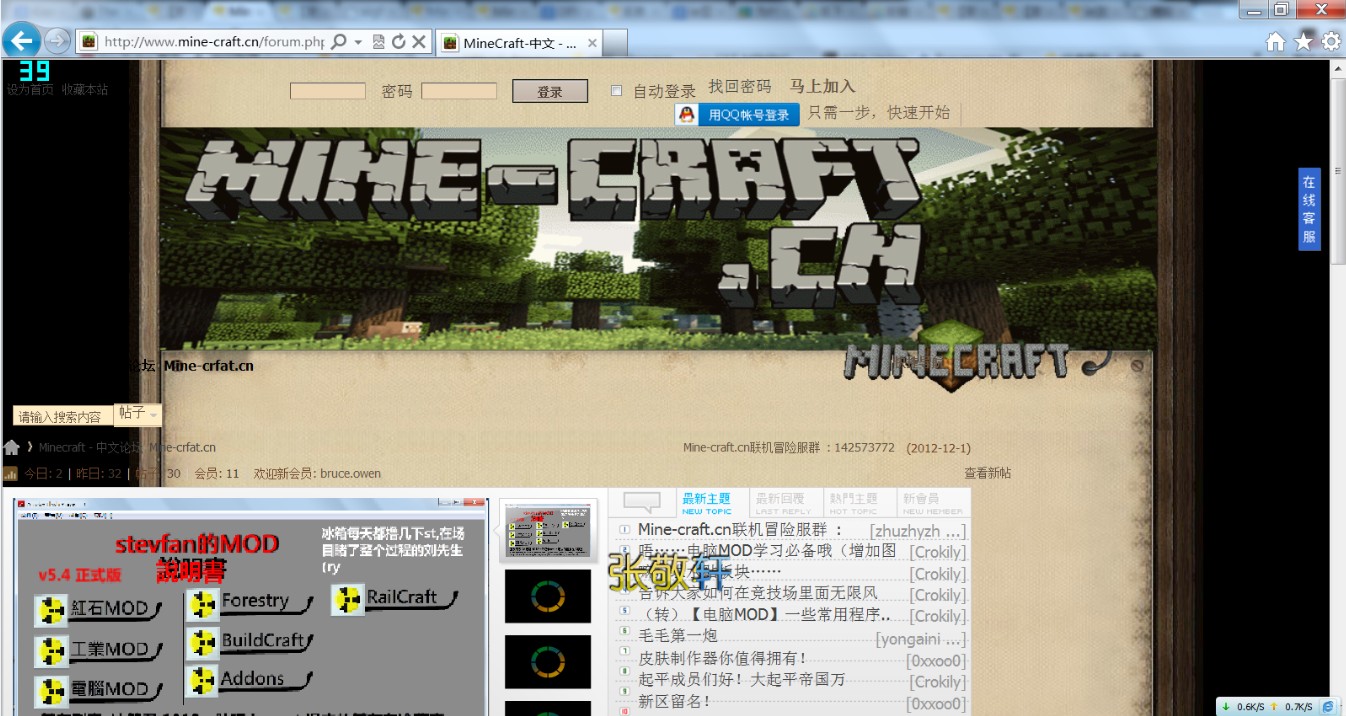Open the Minecraft - 中文论坛 breadcrumb link
1346x716 pixels.
(127, 447)
